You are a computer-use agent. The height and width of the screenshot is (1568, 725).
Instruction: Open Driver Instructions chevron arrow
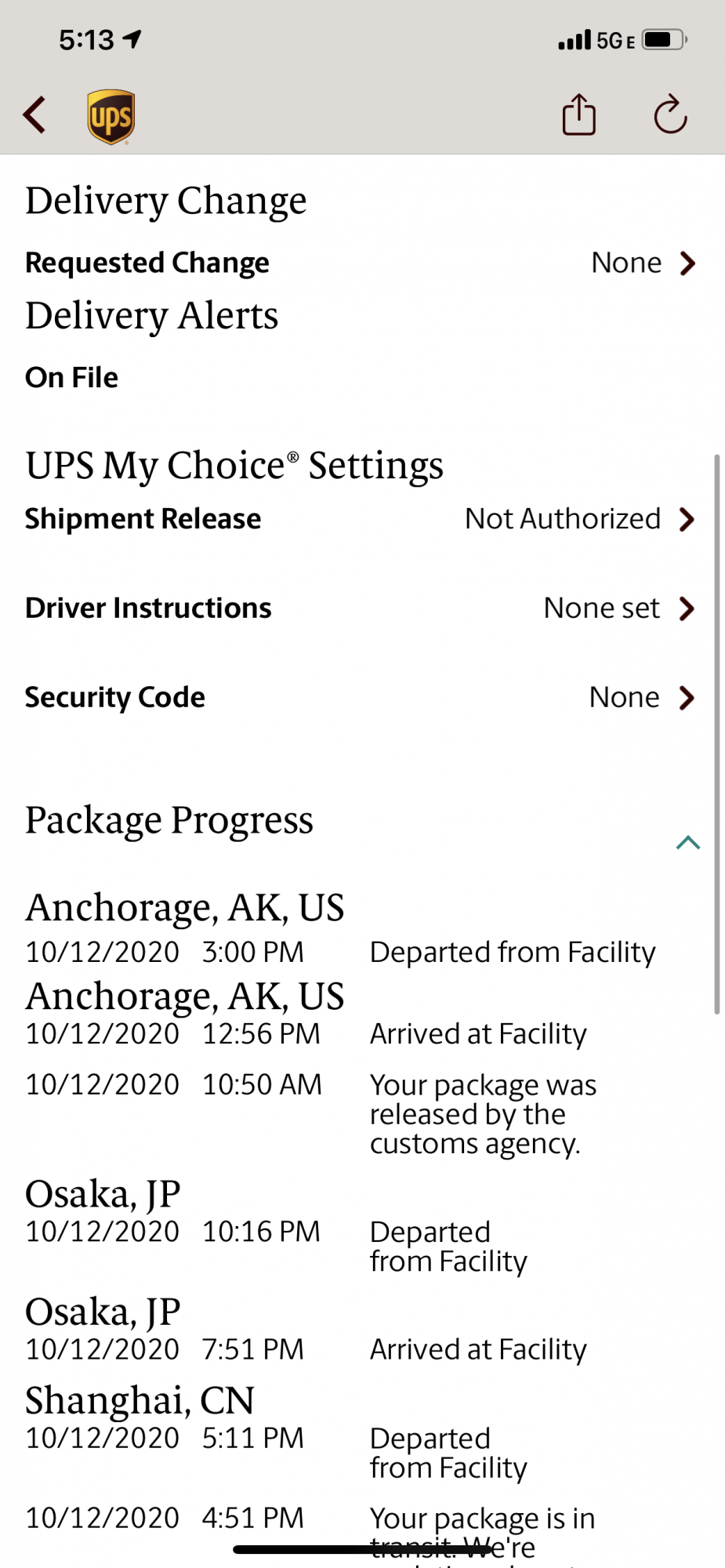tap(687, 608)
